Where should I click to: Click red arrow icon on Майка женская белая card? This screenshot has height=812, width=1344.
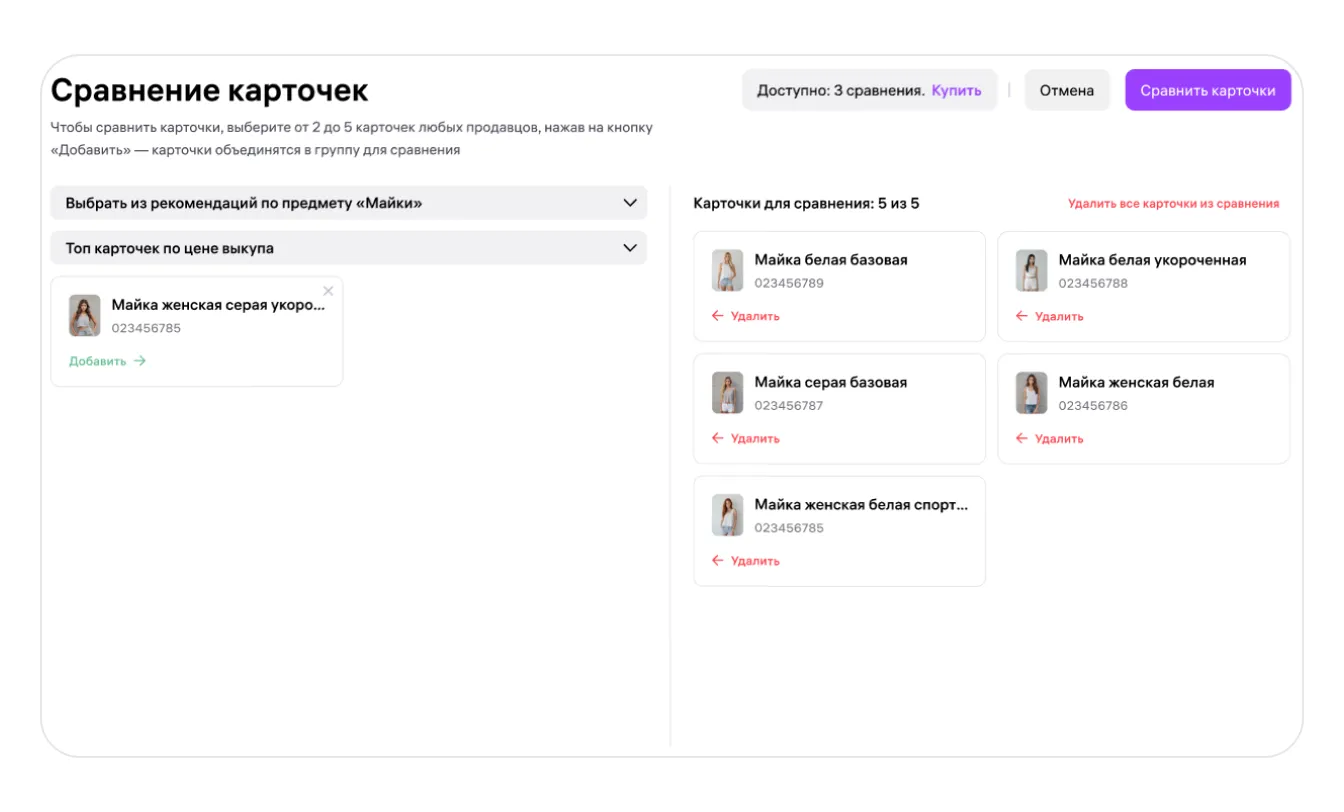coord(1021,438)
